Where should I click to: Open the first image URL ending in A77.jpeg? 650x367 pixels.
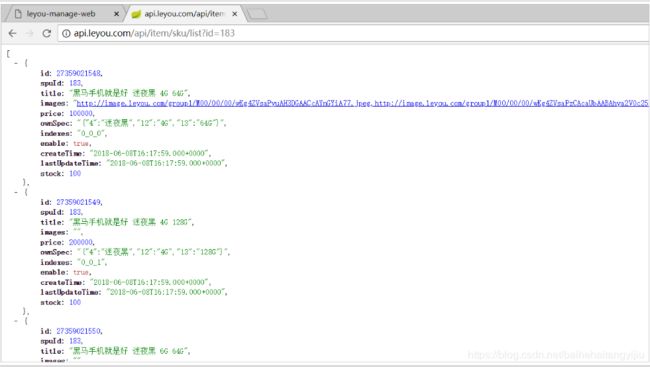[x=223, y=103]
